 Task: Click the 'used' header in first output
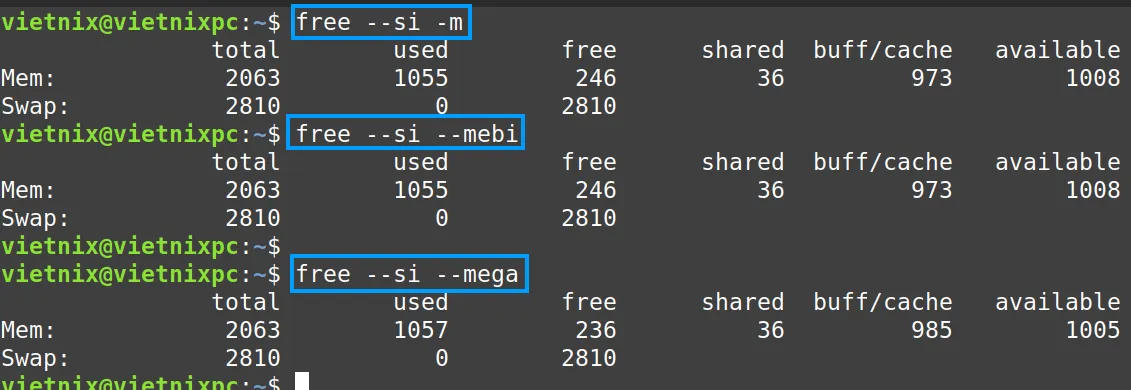click(421, 50)
